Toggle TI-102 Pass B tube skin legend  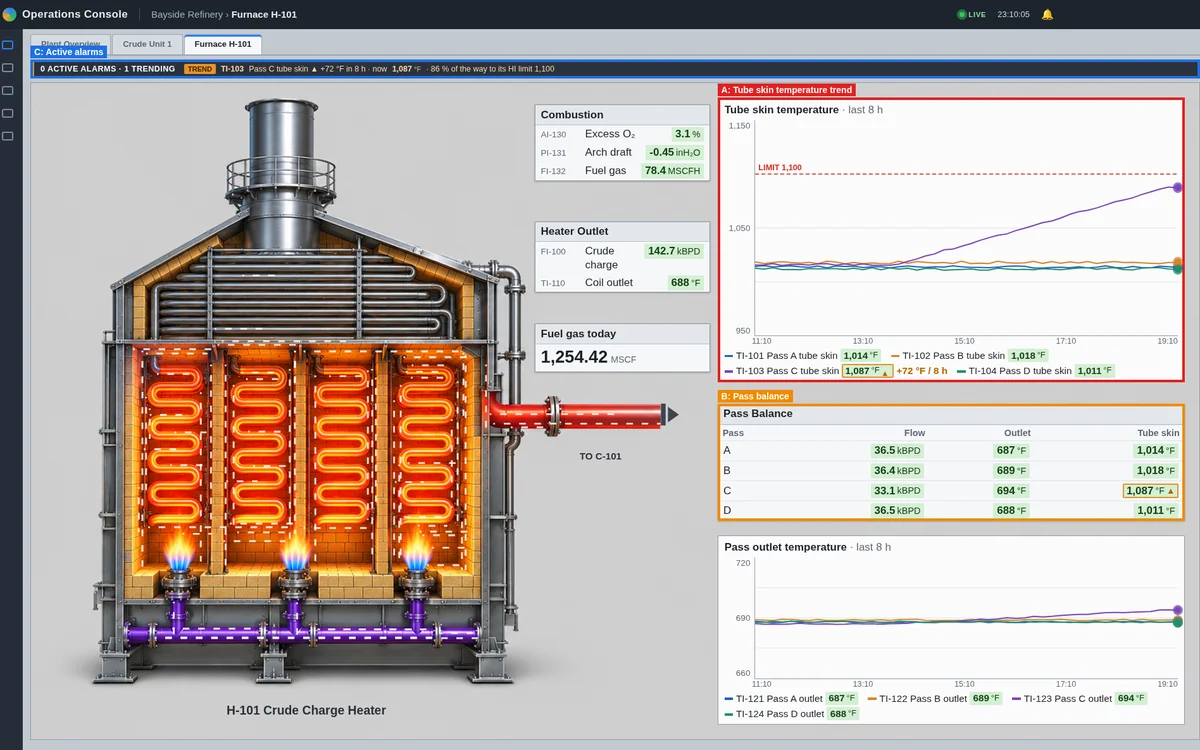click(970, 355)
